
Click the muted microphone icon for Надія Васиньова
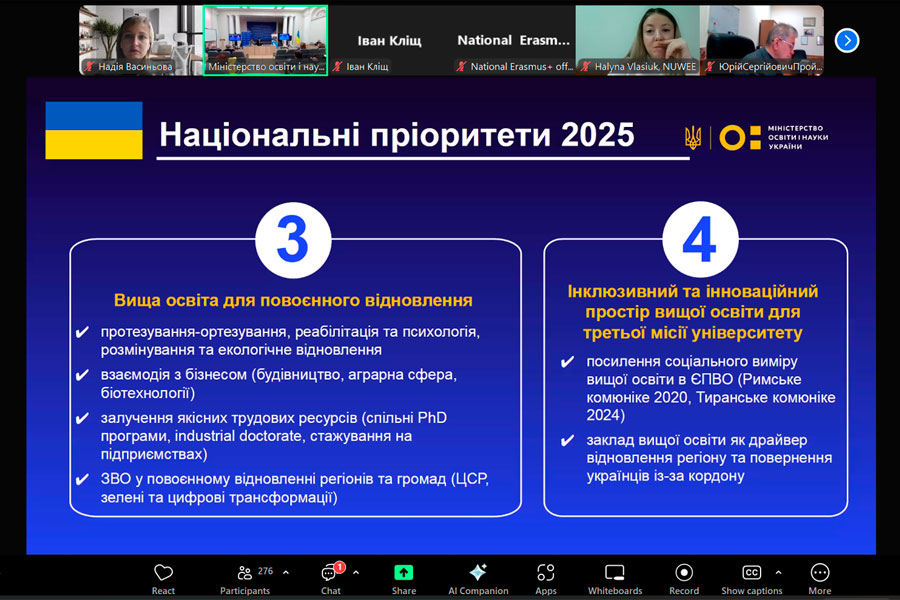point(89,67)
